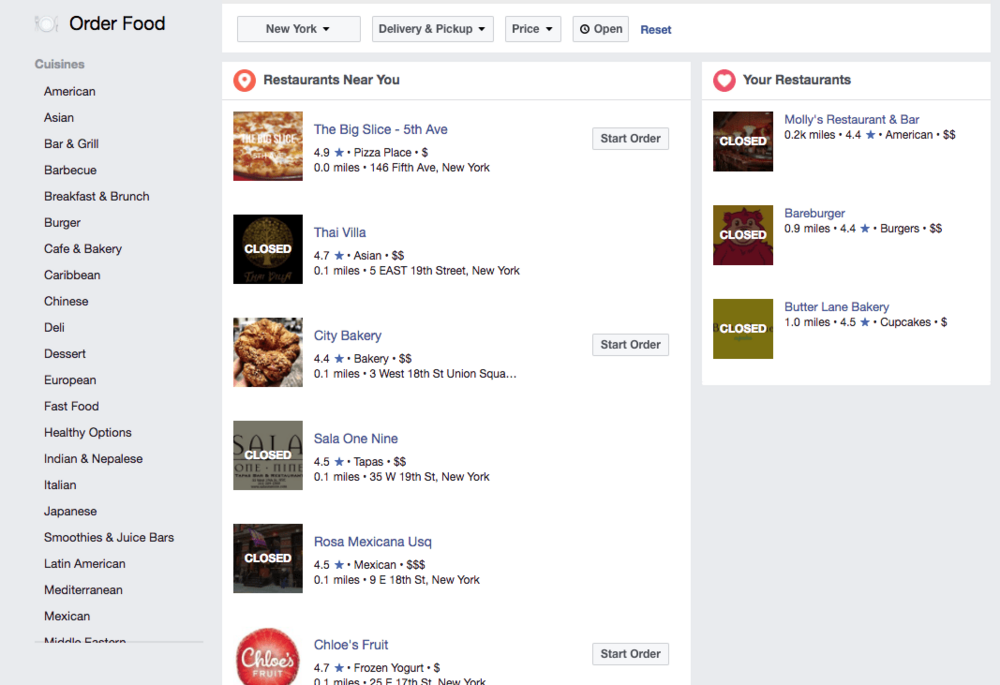This screenshot has height=685, width=1000.
Task: Expand the New York location dropdown
Action: point(298,29)
